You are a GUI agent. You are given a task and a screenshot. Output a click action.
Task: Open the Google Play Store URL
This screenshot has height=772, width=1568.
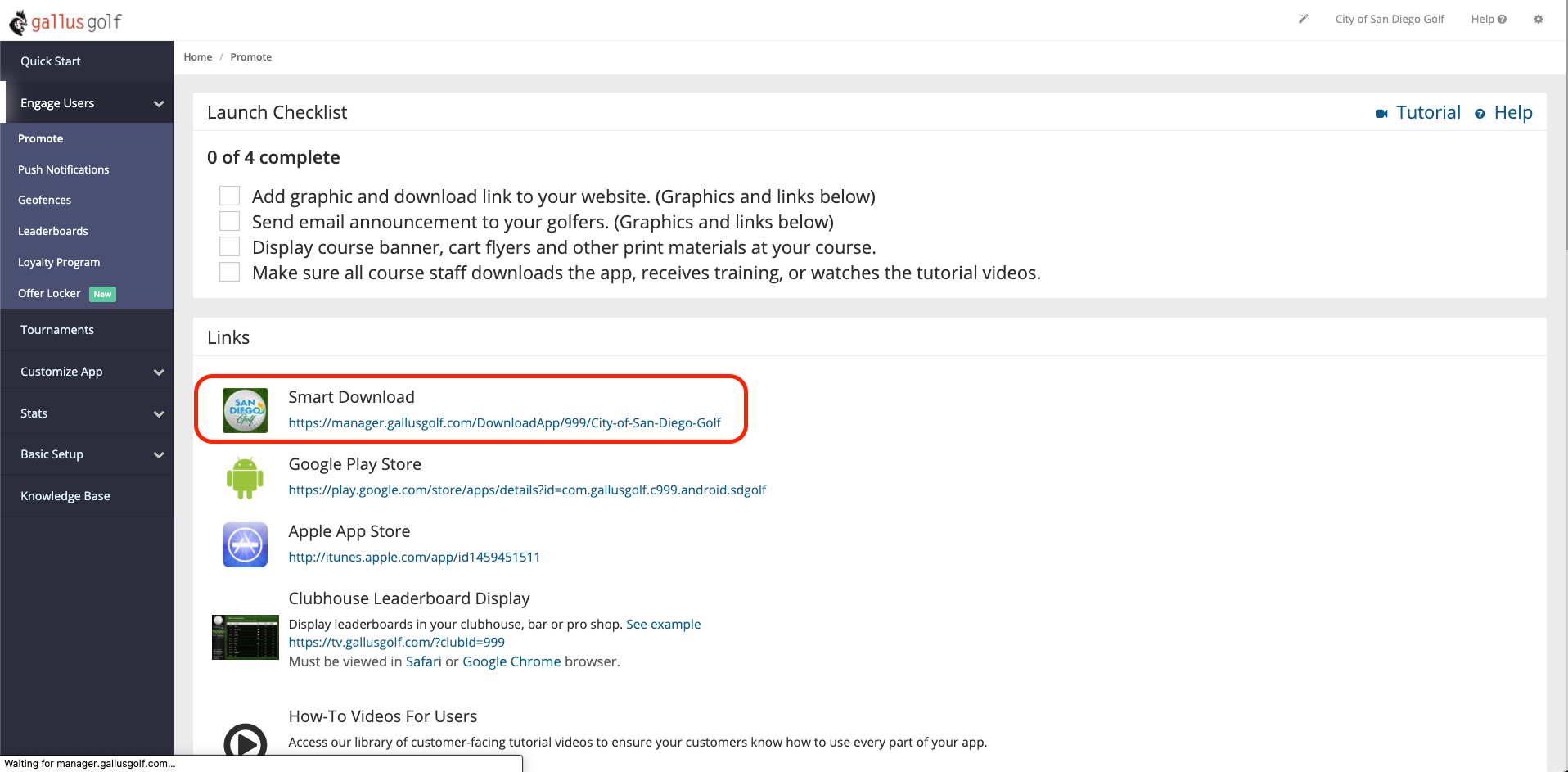(527, 490)
